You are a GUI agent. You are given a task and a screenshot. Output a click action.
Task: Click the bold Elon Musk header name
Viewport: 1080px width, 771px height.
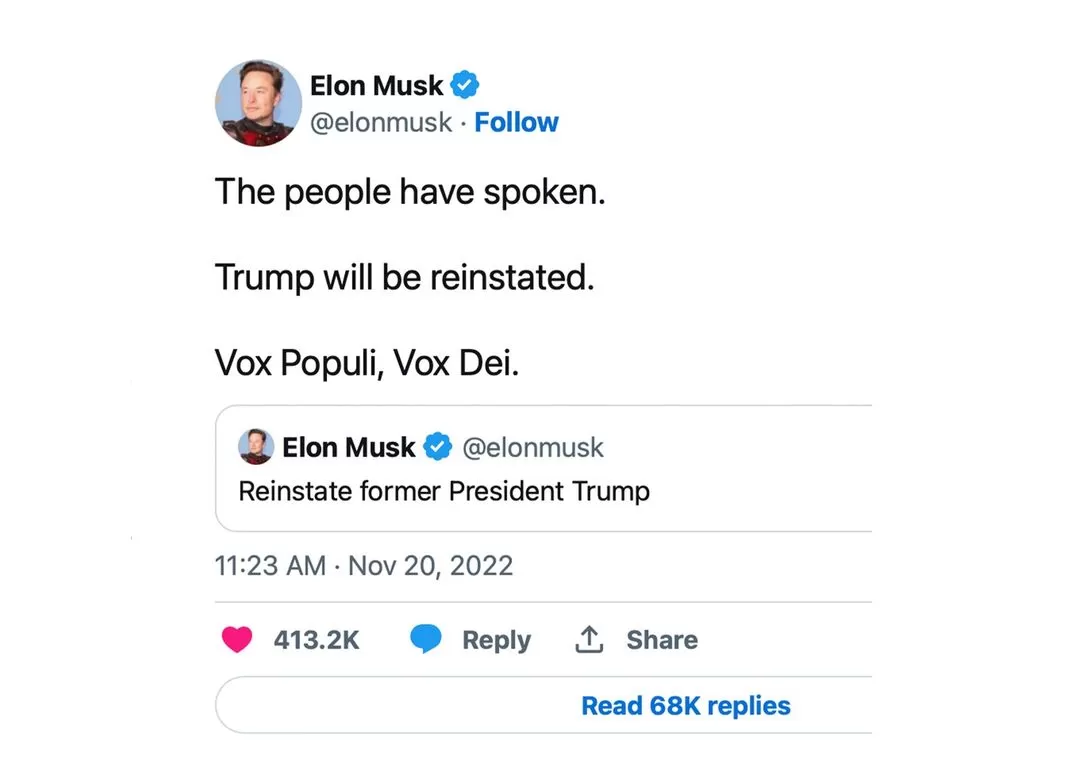coord(376,86)
